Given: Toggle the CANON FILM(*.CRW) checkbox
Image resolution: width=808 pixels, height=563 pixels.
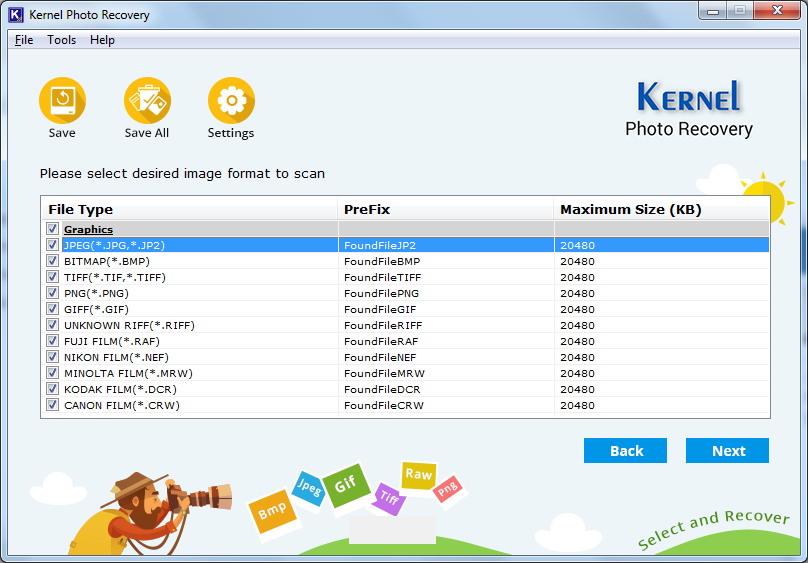Looking at the screenshot, I should click(x=52, y=404).
